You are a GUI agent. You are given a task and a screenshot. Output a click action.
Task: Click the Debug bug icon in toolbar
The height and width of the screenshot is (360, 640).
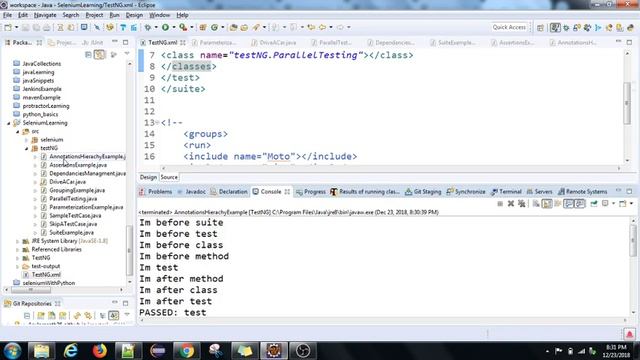pos(148,27)
